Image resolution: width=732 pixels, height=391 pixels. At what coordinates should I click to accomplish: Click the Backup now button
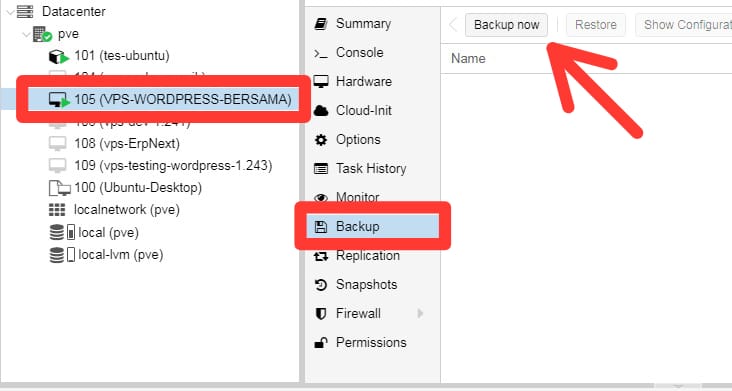506,25
